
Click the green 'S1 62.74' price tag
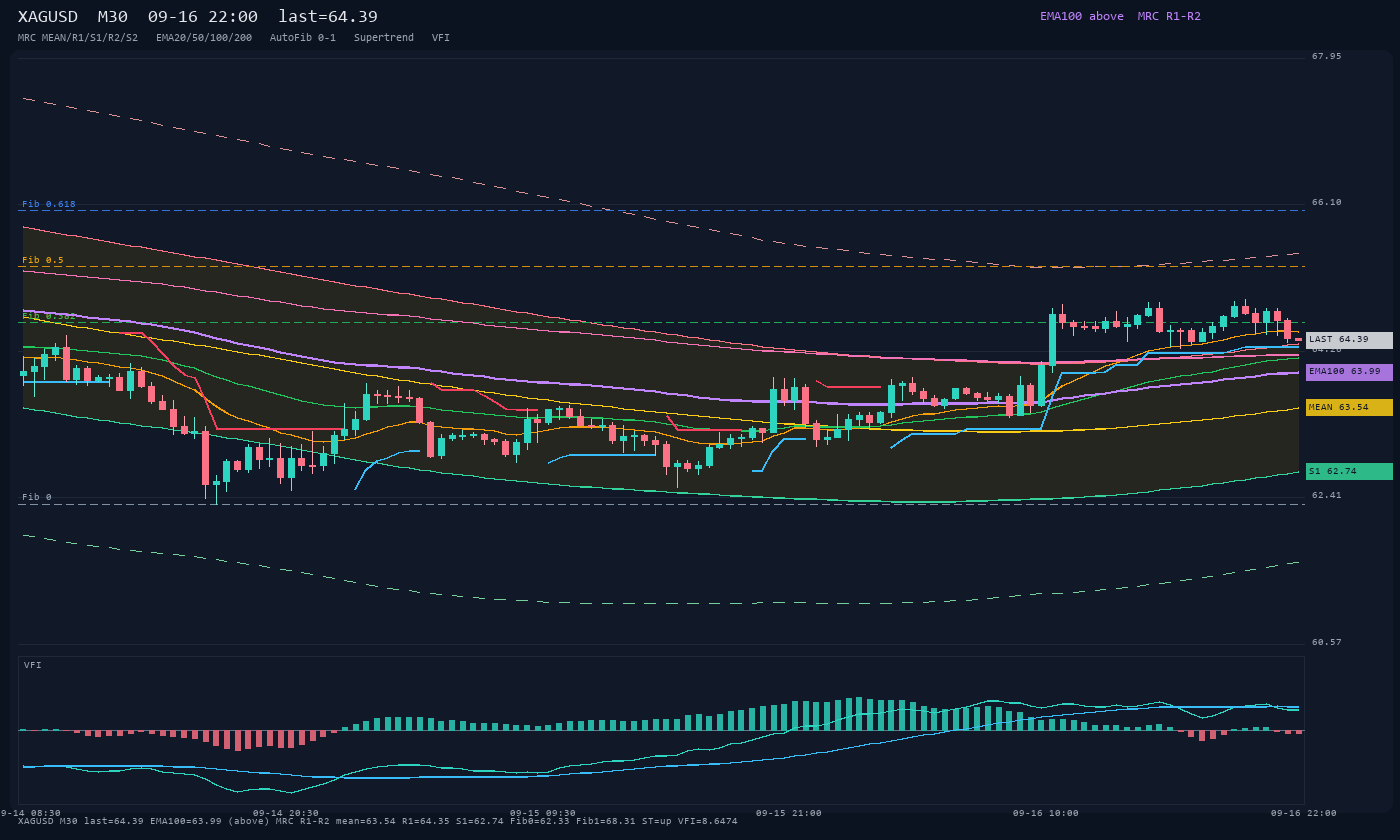1349,471
